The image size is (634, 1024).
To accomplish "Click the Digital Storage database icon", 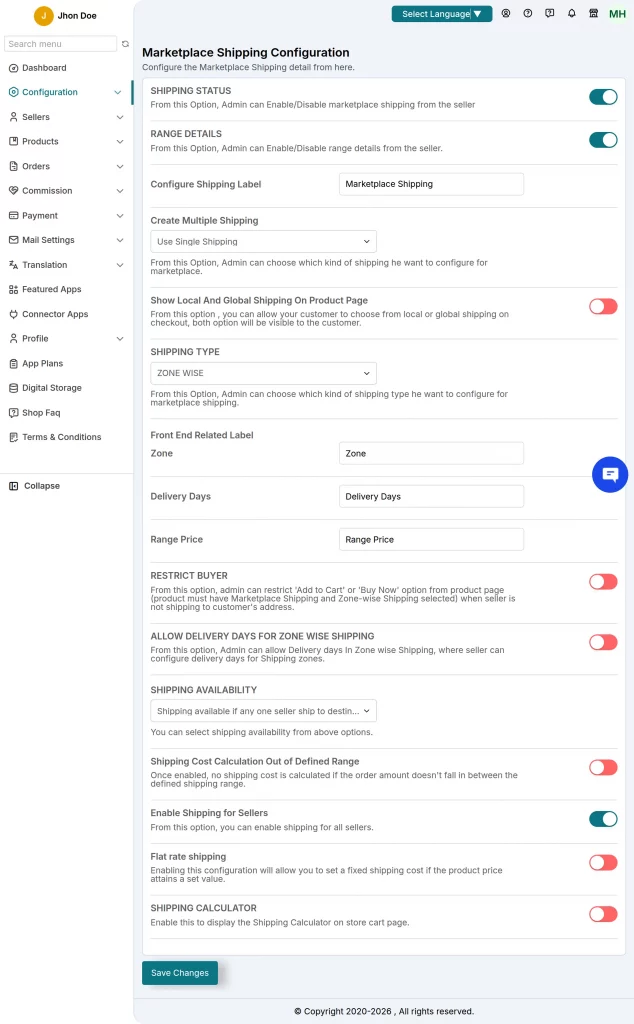I will point(13,388).
